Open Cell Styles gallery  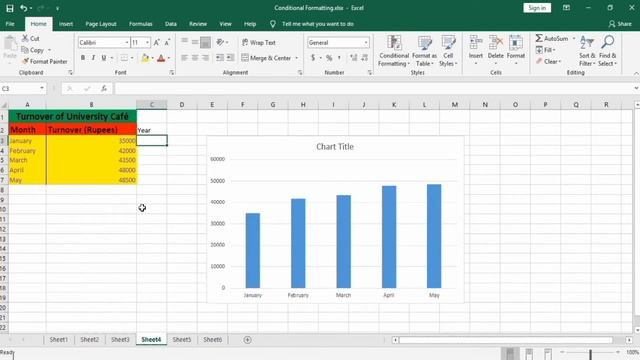448,51
